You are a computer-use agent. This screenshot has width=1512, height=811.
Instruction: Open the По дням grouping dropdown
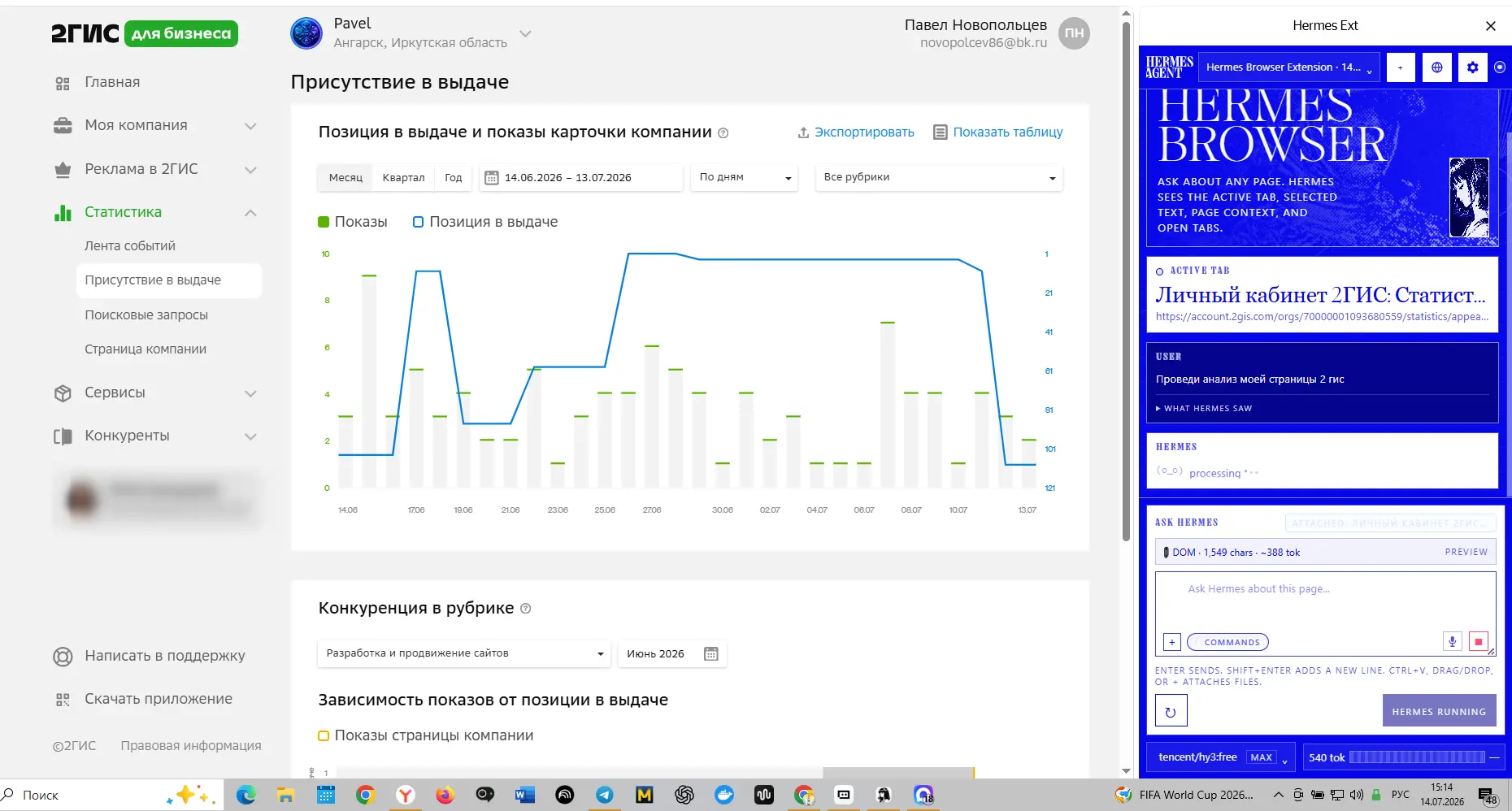point(744,177)
